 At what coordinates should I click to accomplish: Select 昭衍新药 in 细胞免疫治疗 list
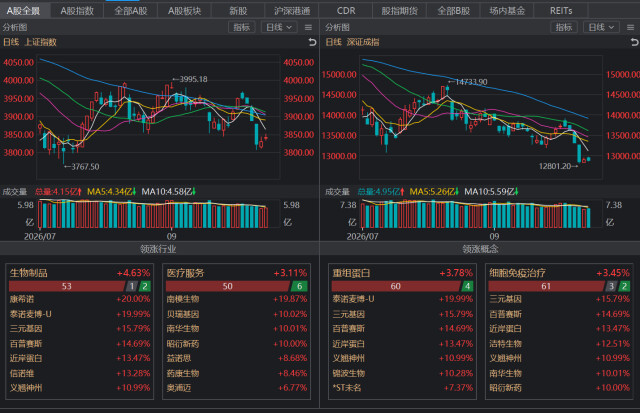click(x=559, y=388)
